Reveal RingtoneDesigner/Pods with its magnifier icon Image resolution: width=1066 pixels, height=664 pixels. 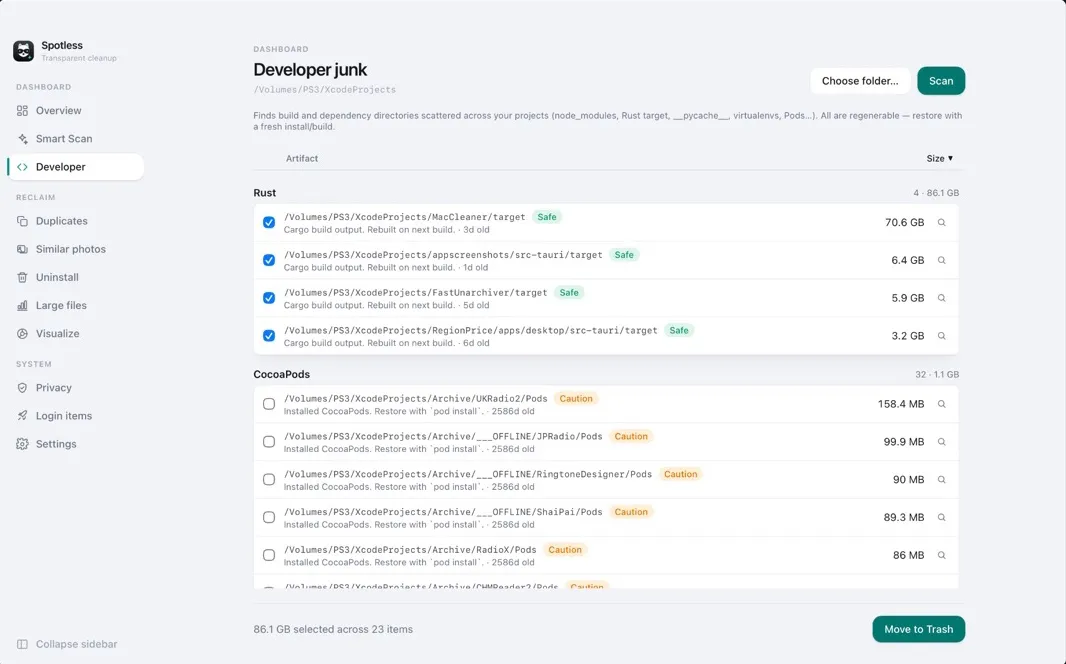942,480
